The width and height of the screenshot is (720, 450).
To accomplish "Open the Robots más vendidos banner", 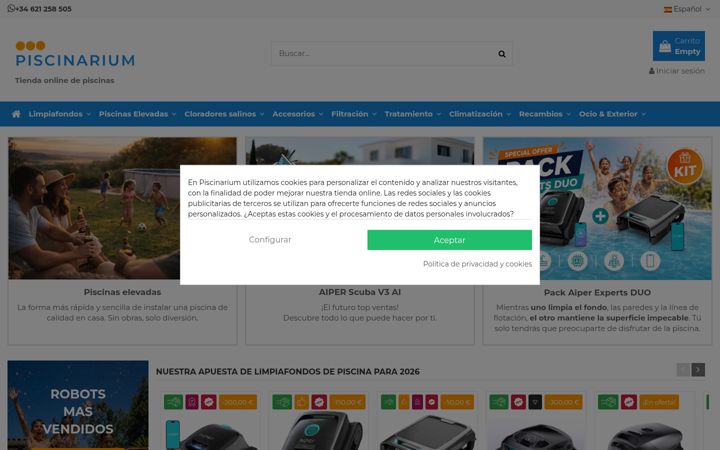I will (x=78, y=405).
